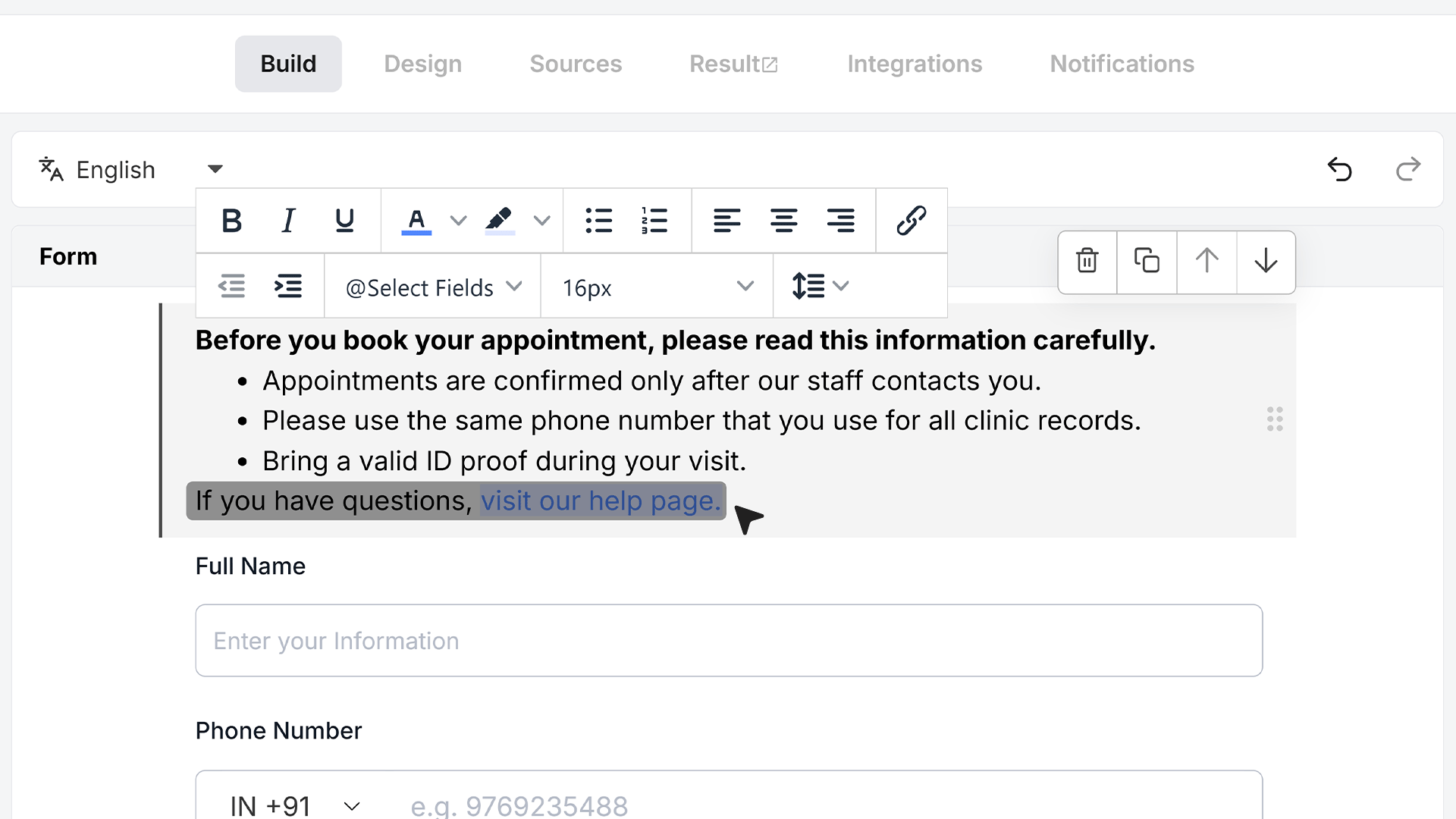Open the IN +91 country code dropdown
Viewport: 1456px width, 819px height.
(295, 805)
